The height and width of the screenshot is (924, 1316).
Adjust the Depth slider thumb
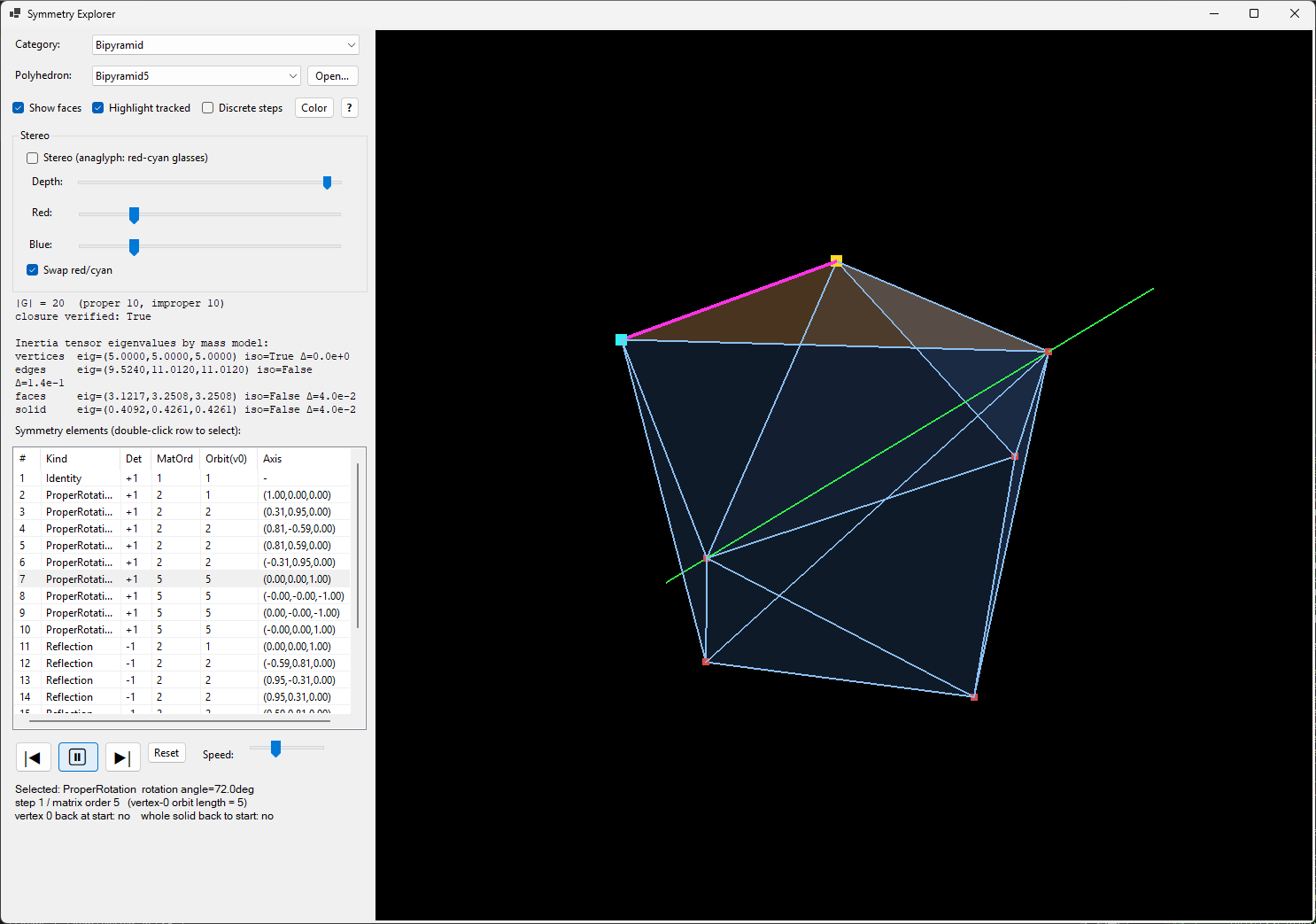(328, 182)
